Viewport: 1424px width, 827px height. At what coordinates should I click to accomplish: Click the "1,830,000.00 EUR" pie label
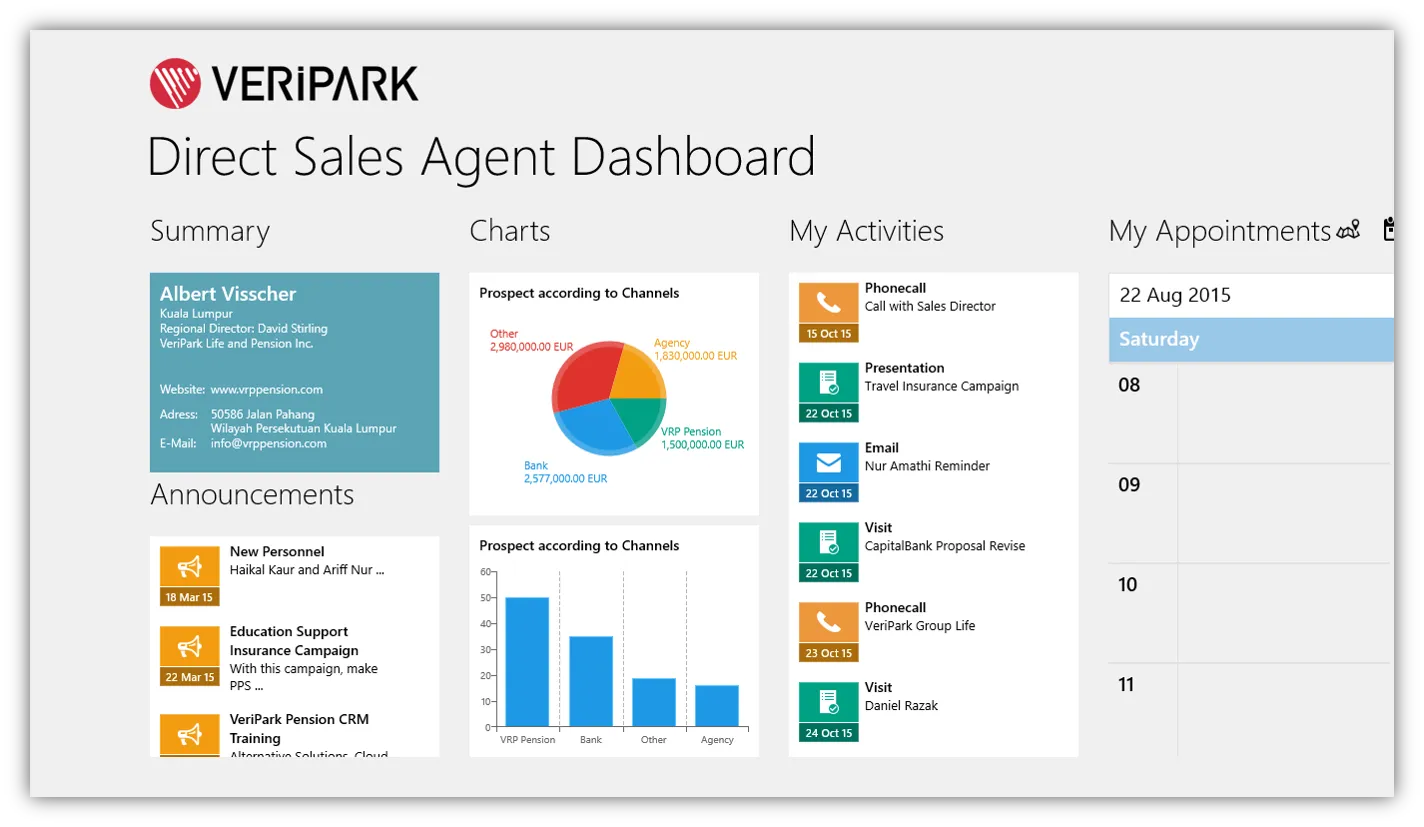[x=696, y=356]
